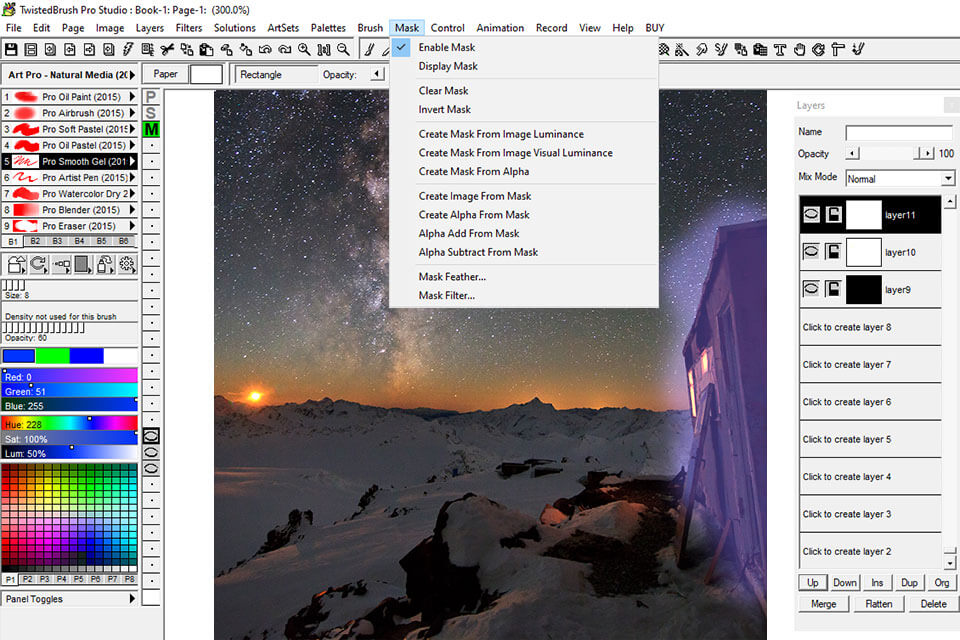
Task: Click the Flatten button
Action: [x=879, y=604]
